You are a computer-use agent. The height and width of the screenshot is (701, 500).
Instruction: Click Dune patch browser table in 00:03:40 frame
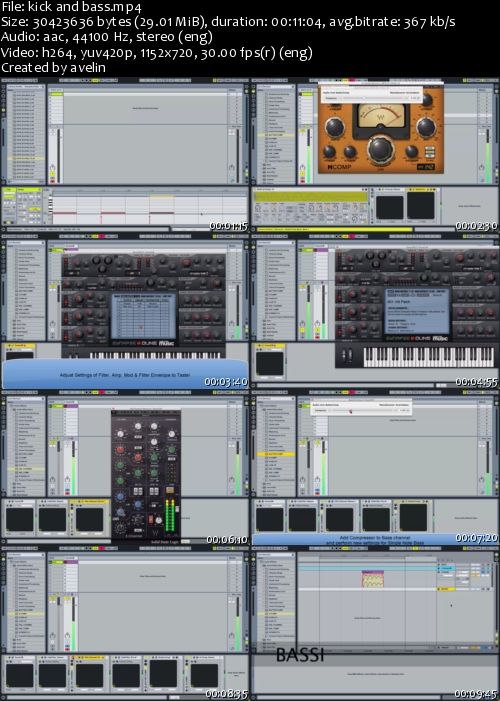point(144,316)
